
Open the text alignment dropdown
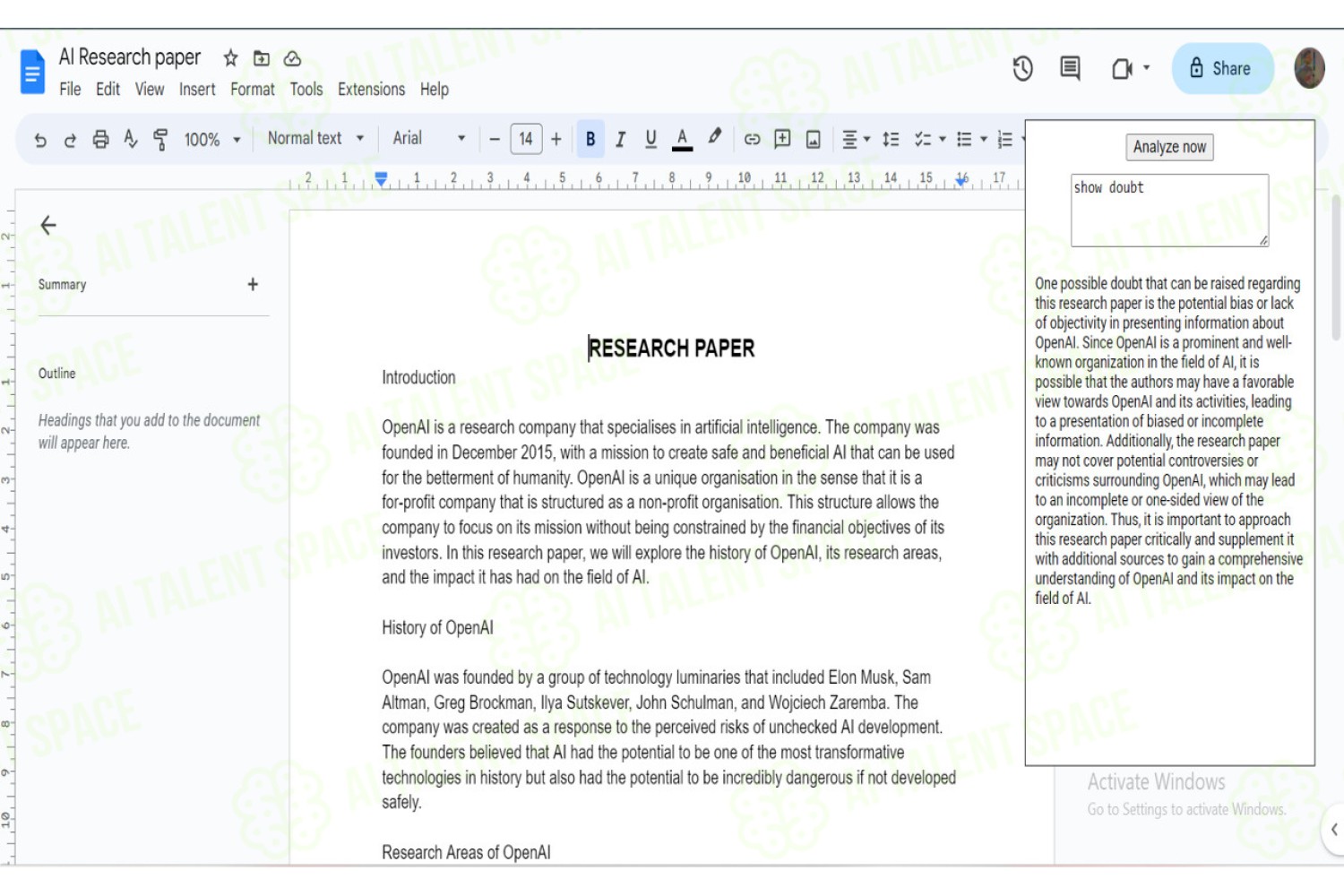pos(856,139)
